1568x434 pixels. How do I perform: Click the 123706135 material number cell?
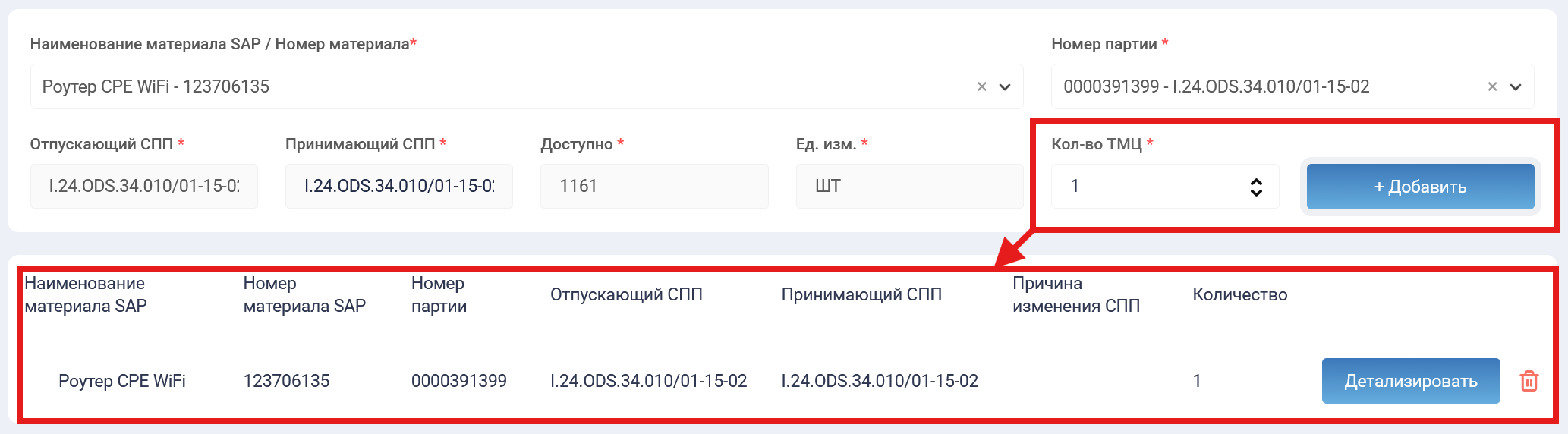(286, 381)
